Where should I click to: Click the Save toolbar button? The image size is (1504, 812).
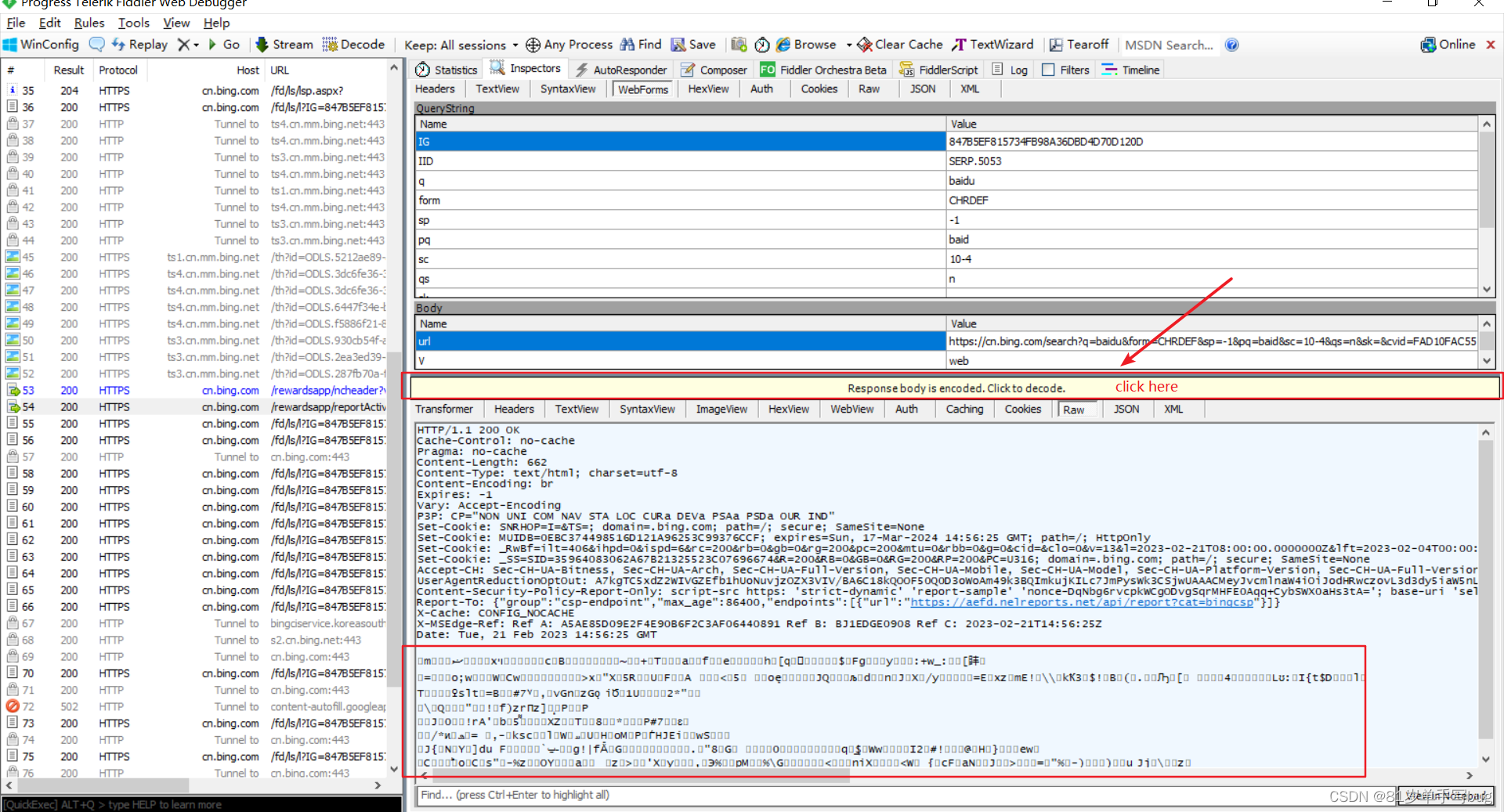(693, 45)
